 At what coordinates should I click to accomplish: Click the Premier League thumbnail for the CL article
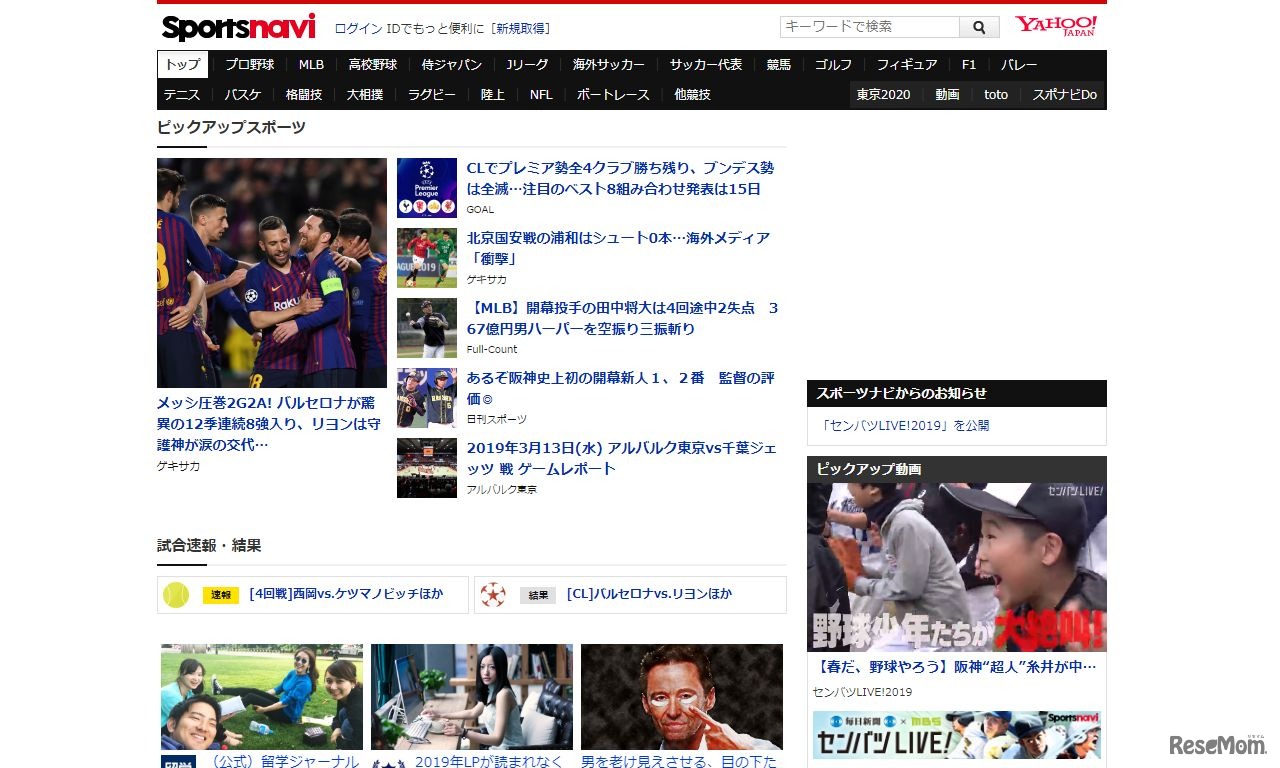tap(427, 188)
